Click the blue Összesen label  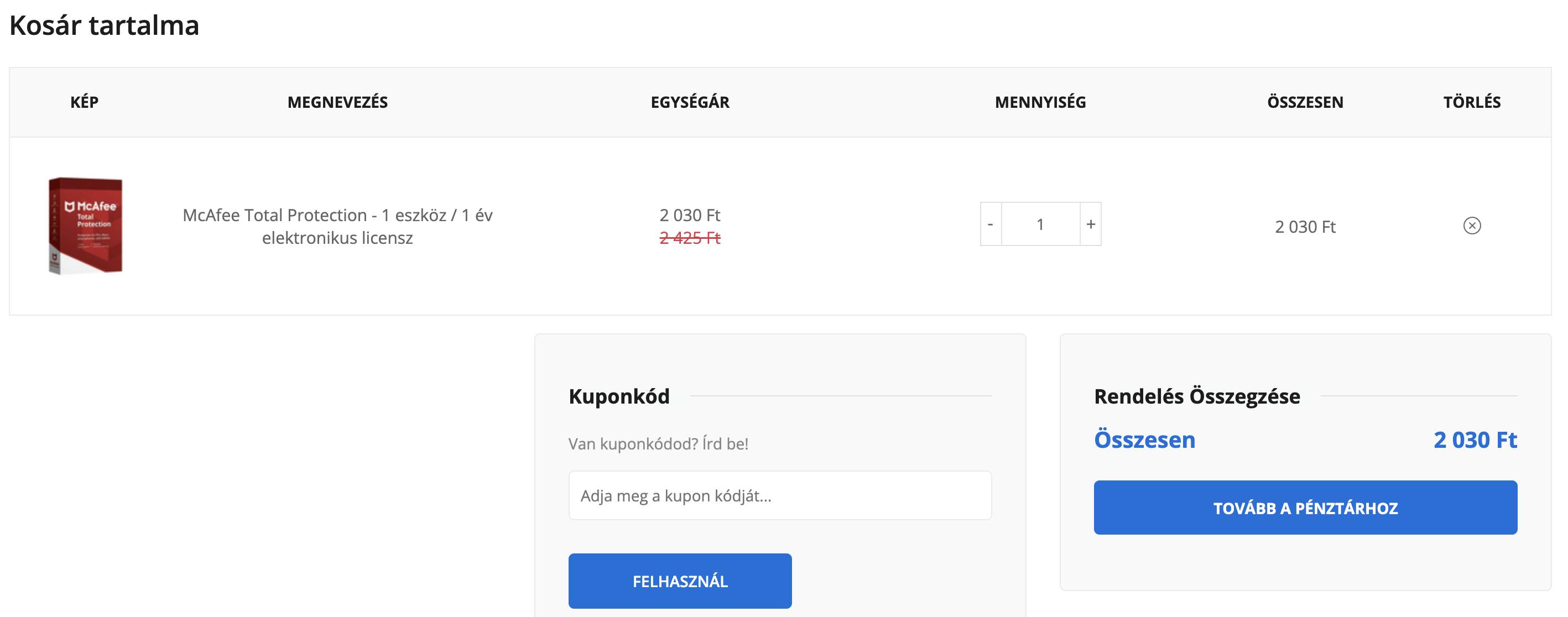tap(1144, 440)
